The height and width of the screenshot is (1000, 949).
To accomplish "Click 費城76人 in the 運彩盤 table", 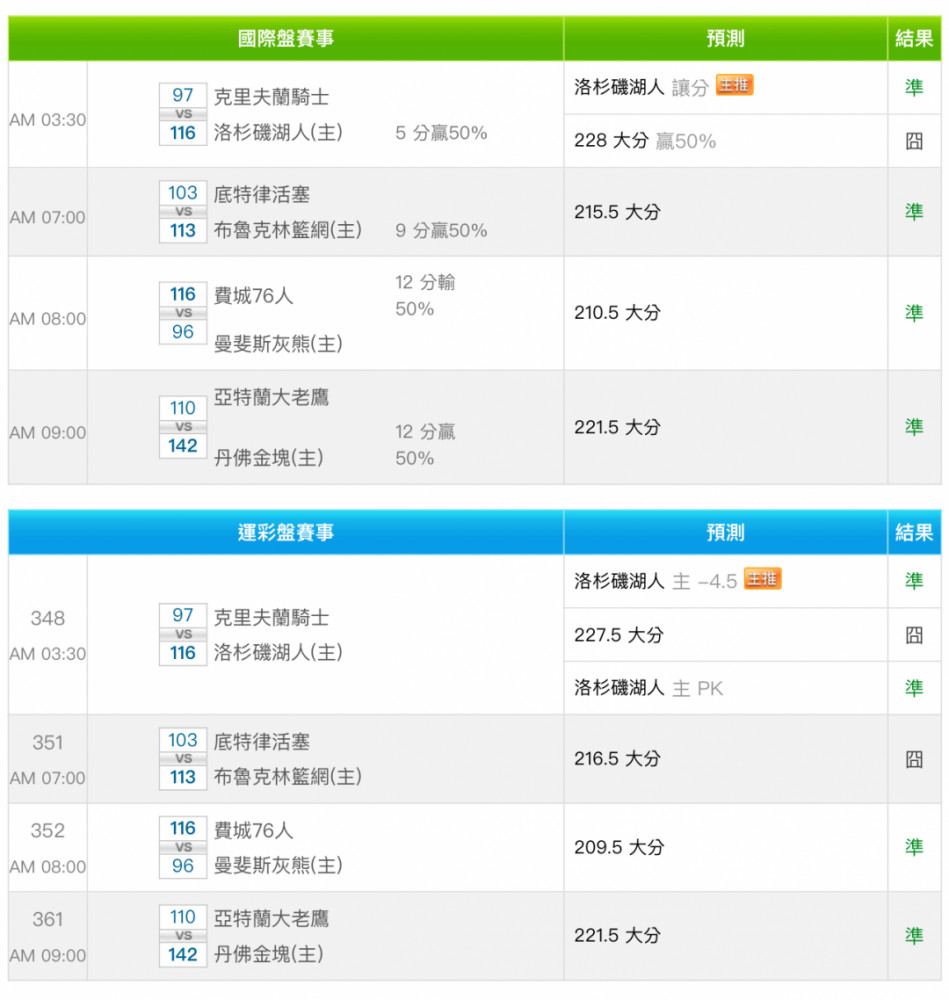I will 253,830.
